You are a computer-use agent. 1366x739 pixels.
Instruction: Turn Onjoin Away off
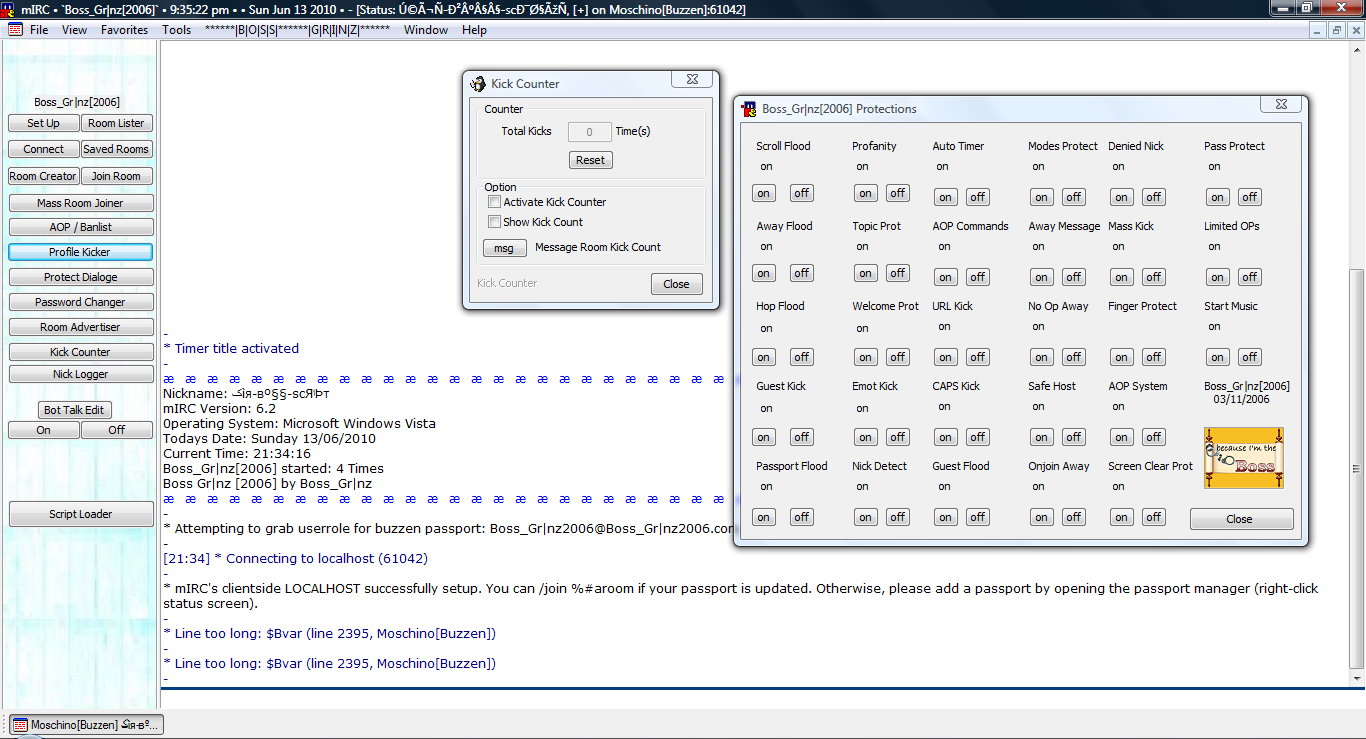pos(1074,517)
